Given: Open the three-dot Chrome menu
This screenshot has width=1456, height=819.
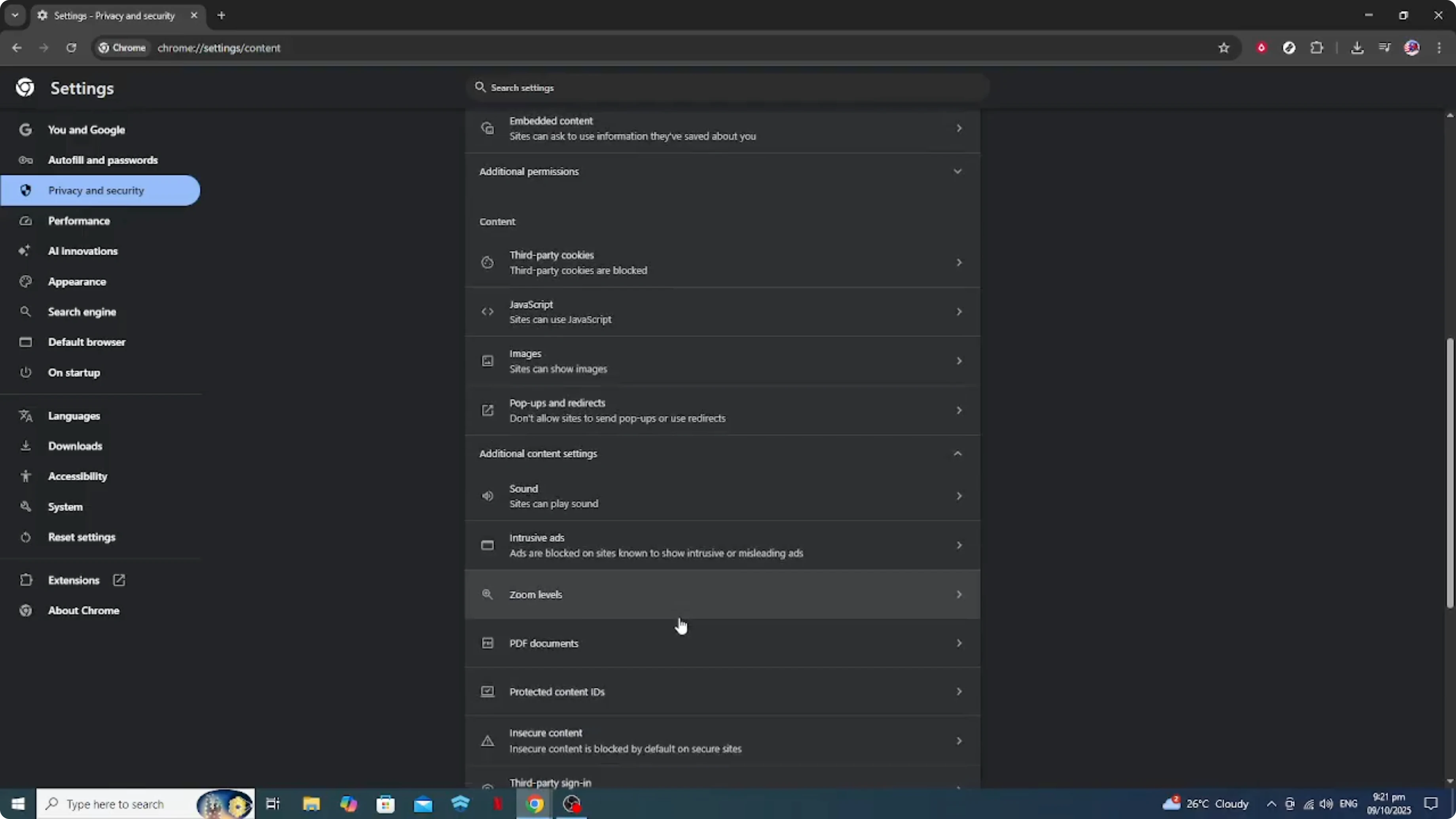Looking at the screenshot, I should [x=1440, y=48].
